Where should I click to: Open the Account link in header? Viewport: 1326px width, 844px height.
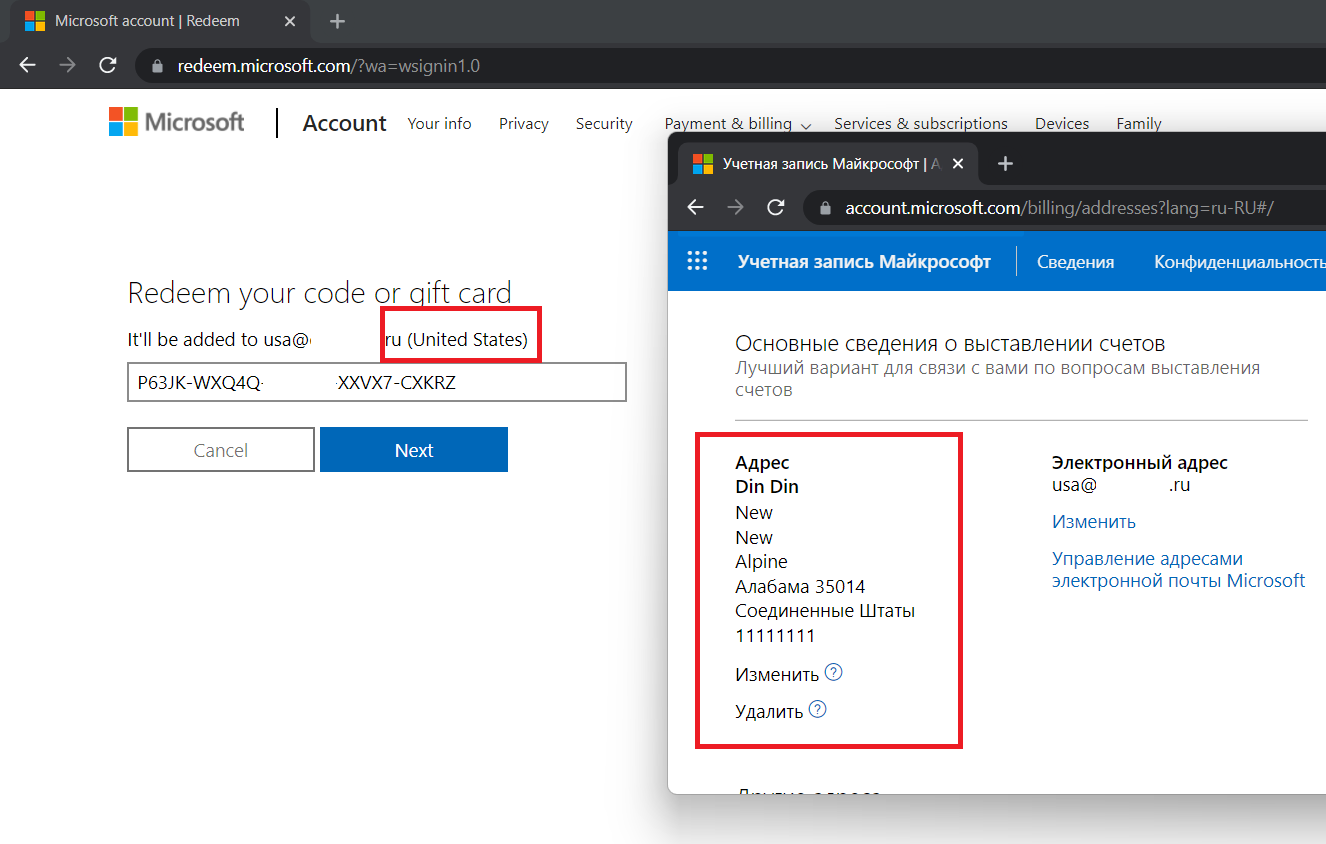coord(345,123)
